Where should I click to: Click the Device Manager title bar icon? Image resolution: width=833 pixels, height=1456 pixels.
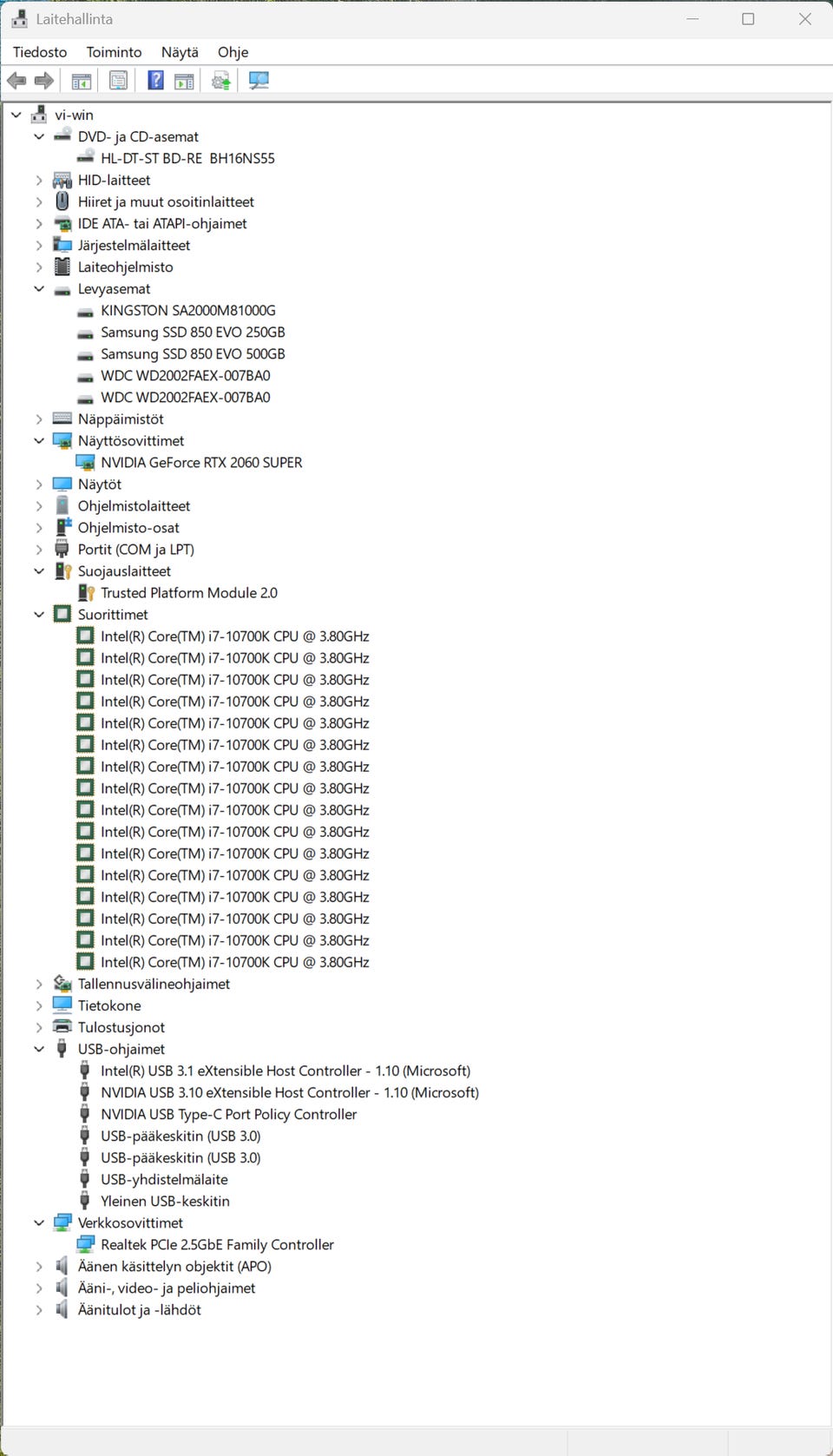(19, 18)
